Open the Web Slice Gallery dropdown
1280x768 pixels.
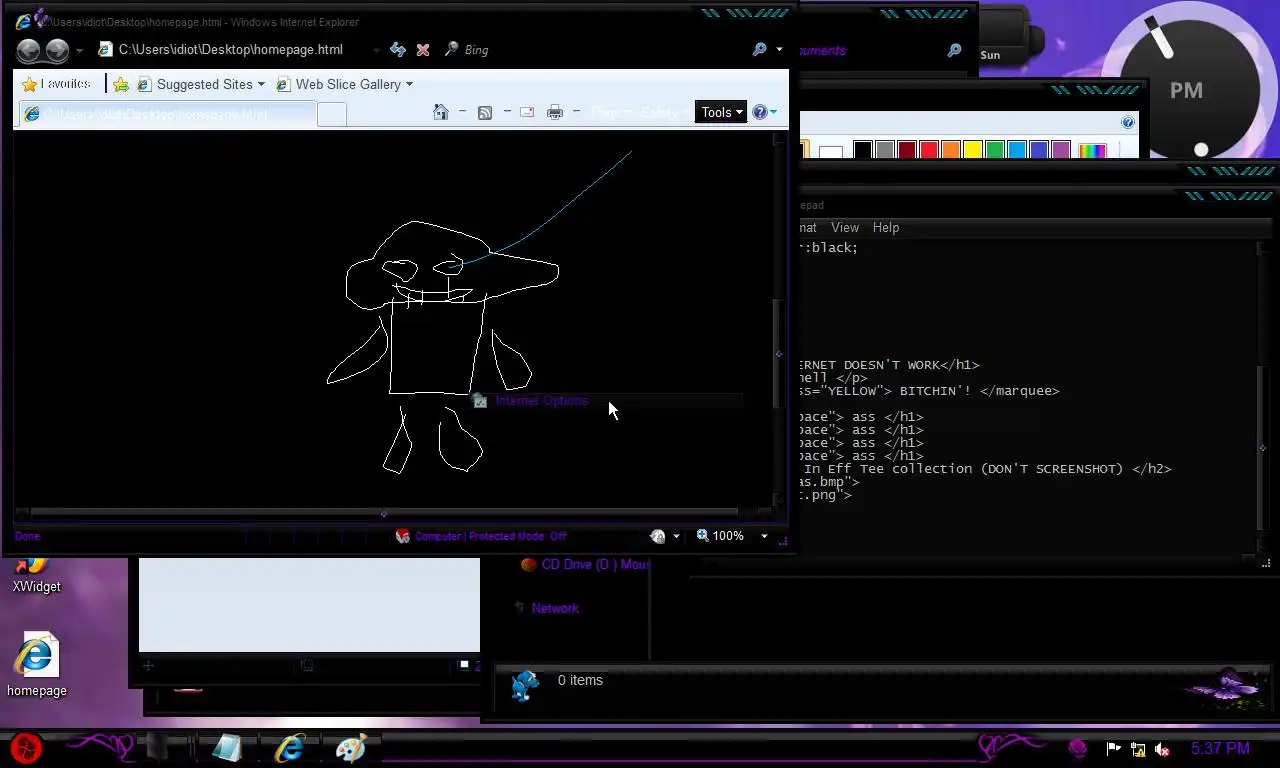pyautogui.click(x=344, y=84)
